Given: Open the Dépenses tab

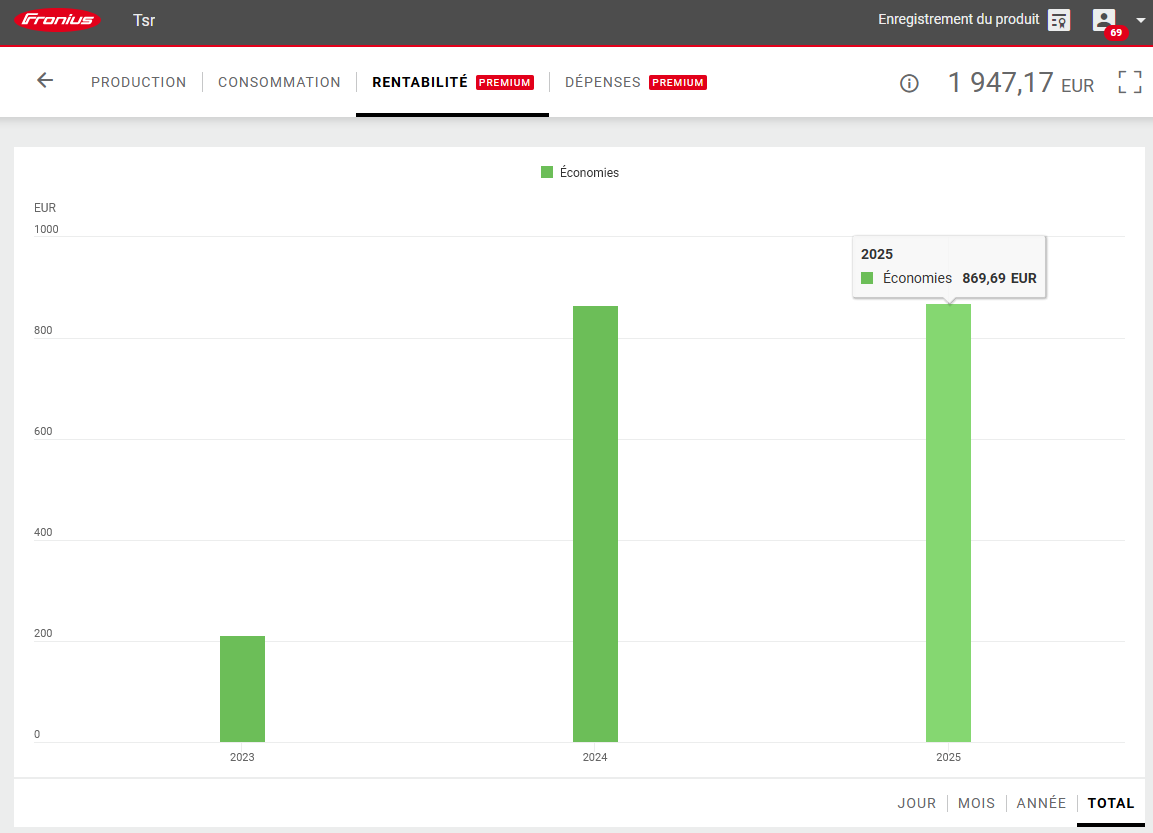Looking at the screenshot, I should pos(602,82).
